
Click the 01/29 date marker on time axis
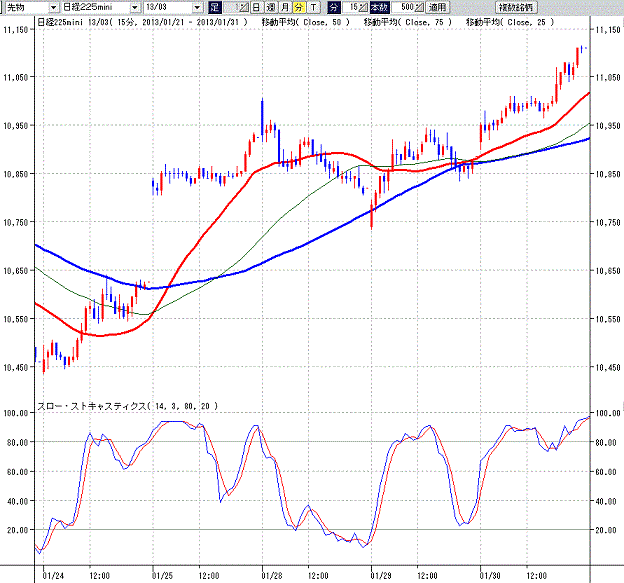[x=381, y=576]
